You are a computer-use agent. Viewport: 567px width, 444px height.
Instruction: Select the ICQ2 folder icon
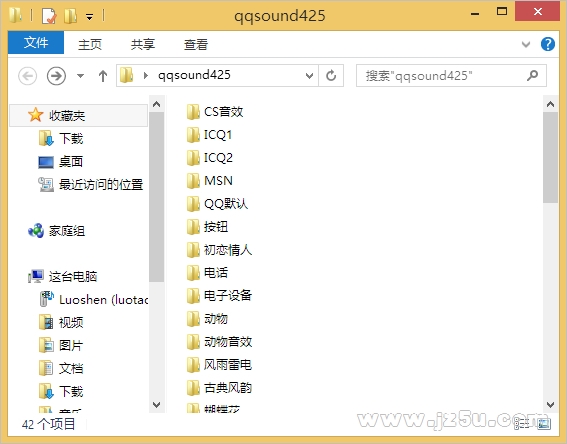tap(193, 158)
